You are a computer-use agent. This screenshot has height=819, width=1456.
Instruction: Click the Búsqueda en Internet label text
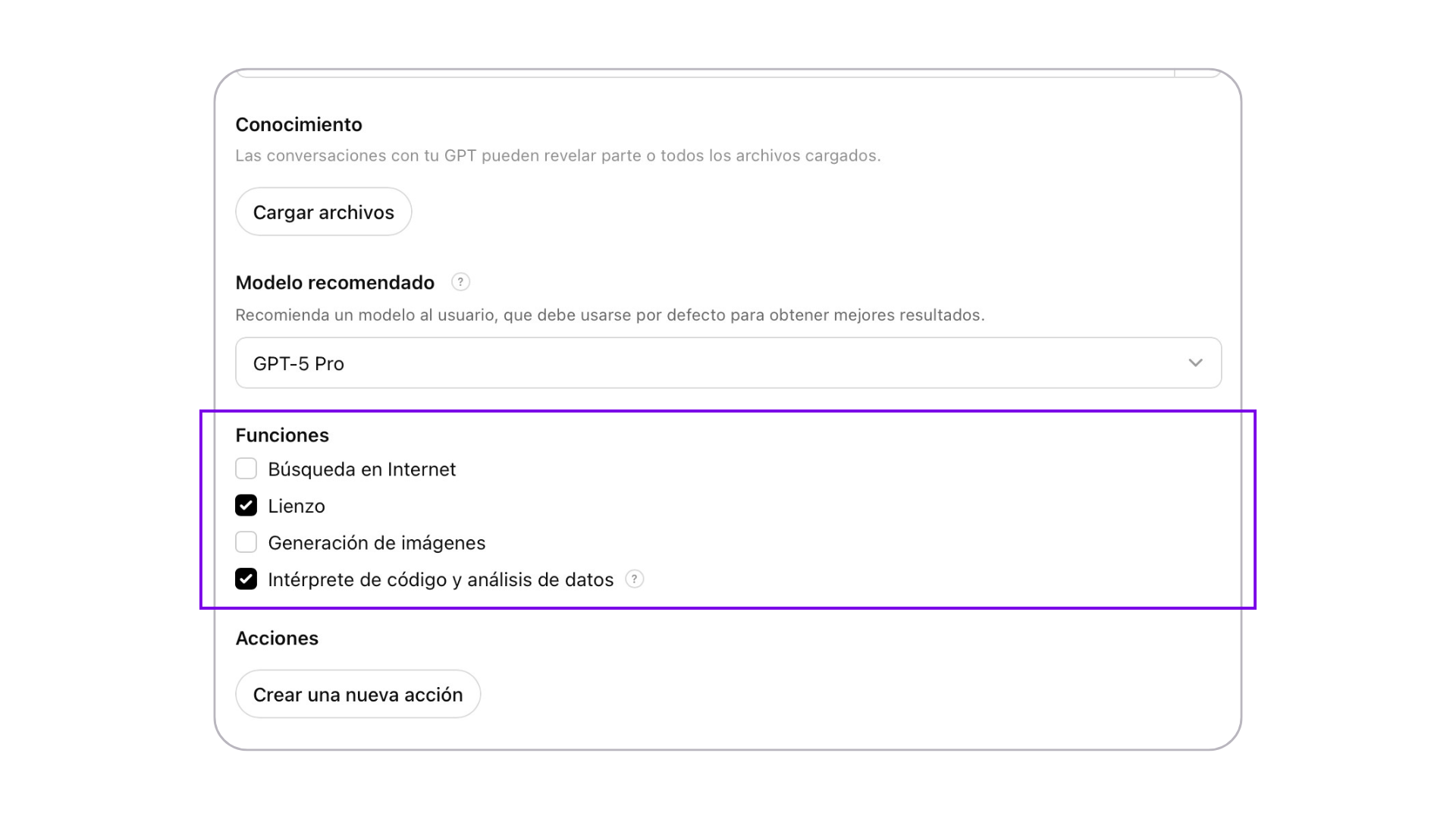pyautogui.click(x=362, y=469)
